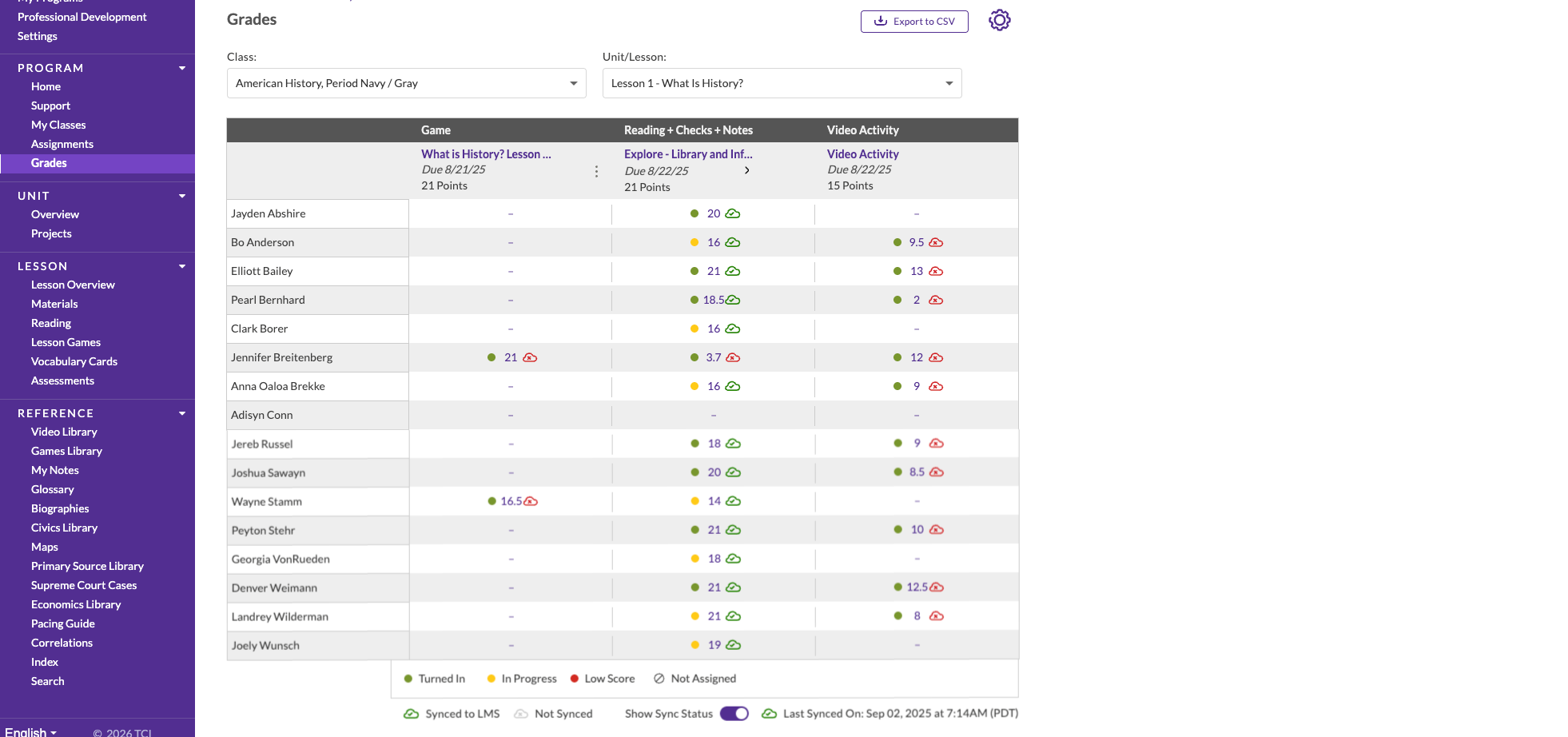Open Primary Source Library in the sidebar
The height and width of the screenshot is (737, 1568).
(87, 566)
